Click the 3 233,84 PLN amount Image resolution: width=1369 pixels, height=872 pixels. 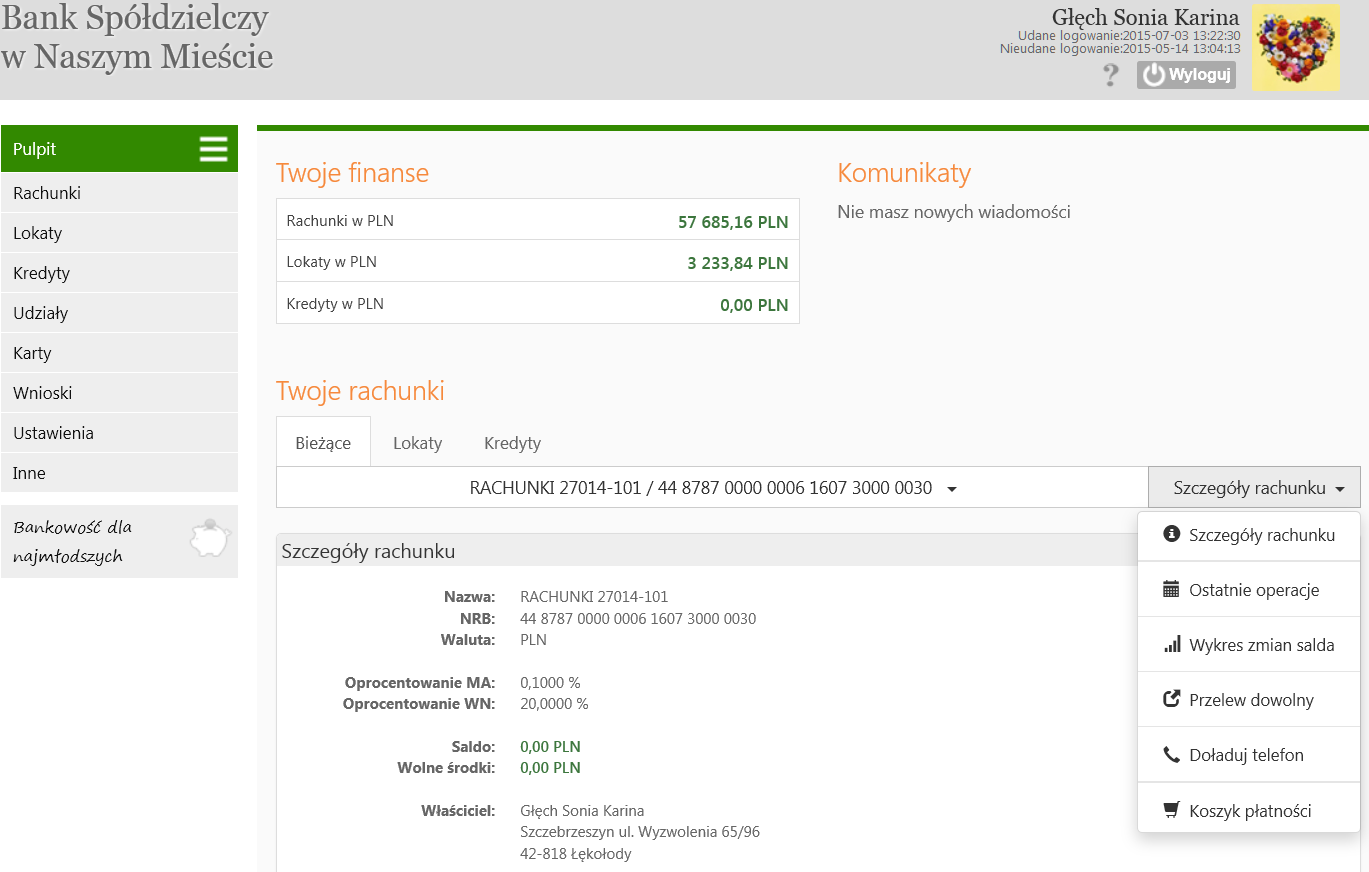click(738, 263)
